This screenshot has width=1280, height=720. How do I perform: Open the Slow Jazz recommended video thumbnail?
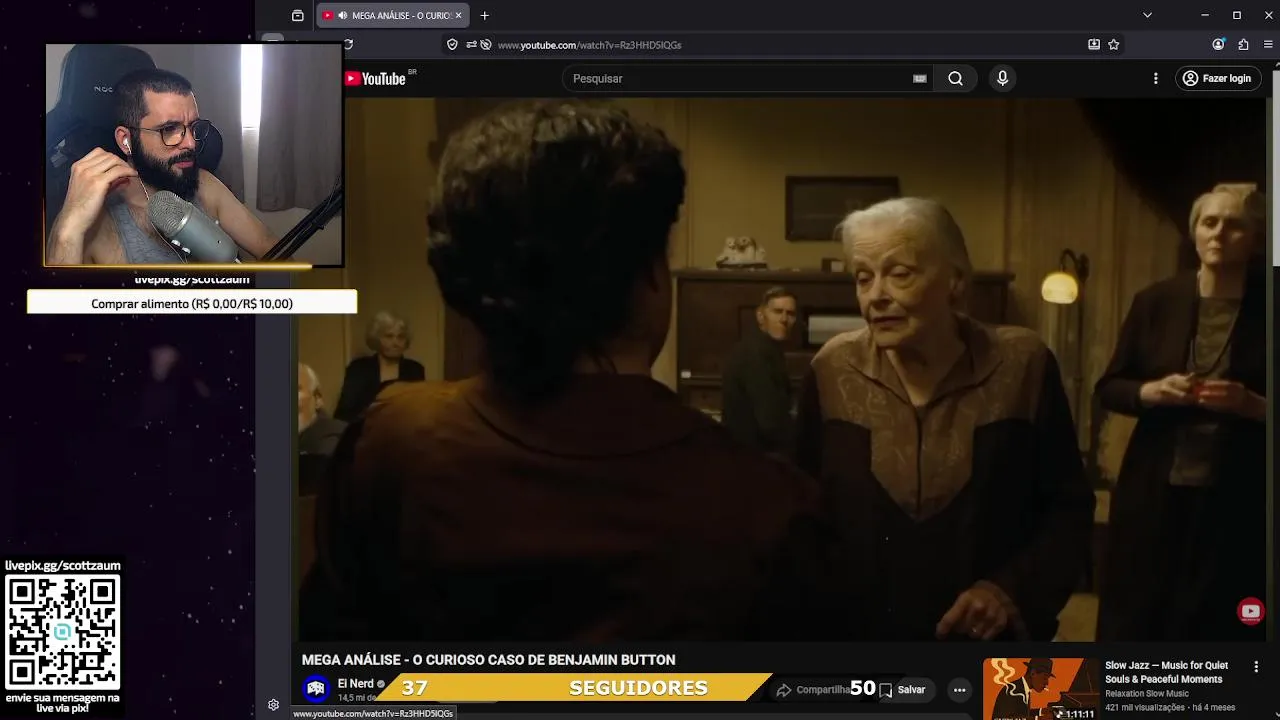(x=1041, y=689)
